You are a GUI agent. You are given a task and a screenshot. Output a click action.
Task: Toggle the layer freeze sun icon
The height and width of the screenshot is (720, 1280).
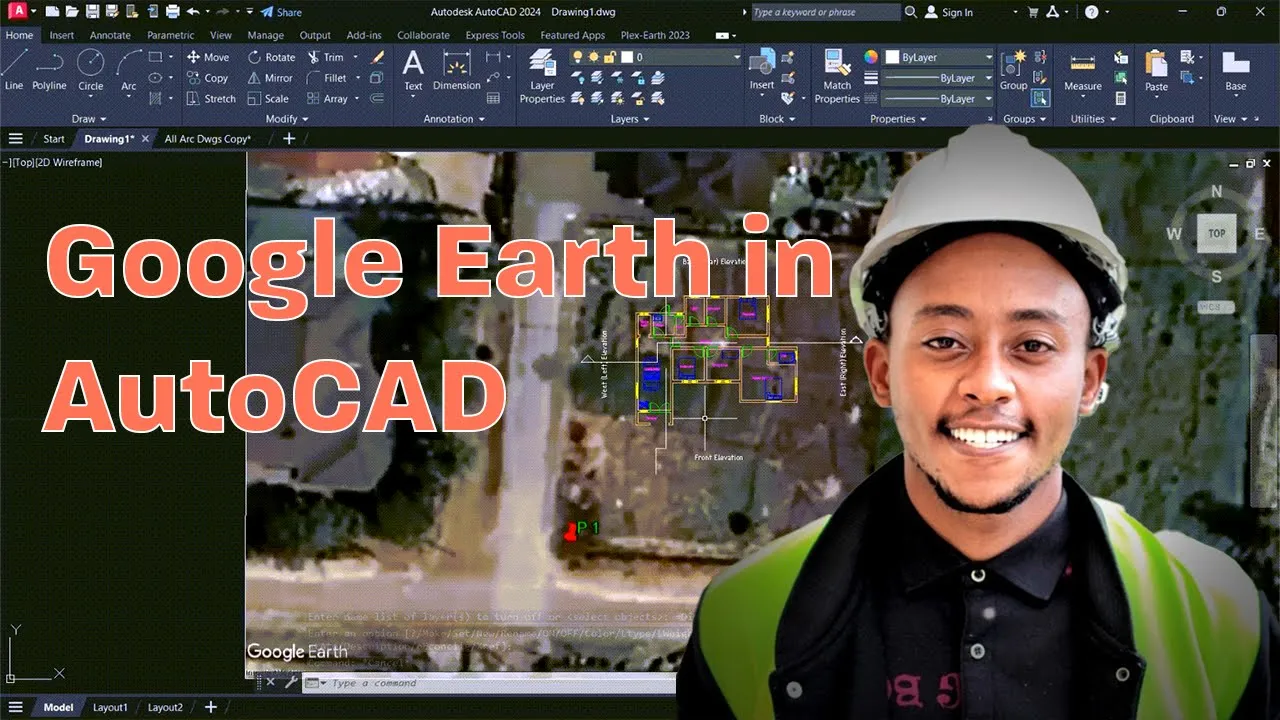594,57
